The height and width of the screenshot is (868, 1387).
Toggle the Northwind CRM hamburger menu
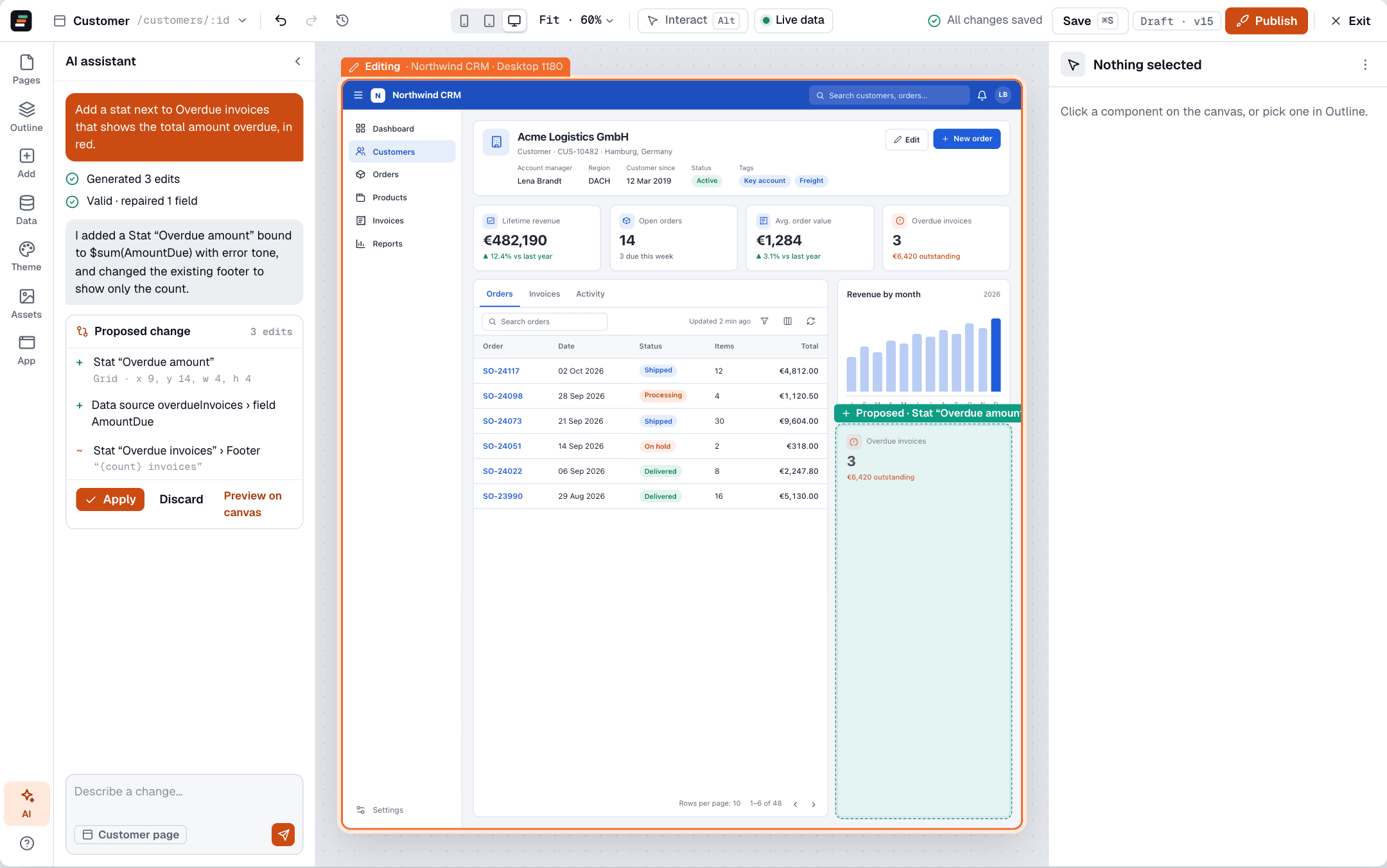pyautogui.click(x=358, y=95)
